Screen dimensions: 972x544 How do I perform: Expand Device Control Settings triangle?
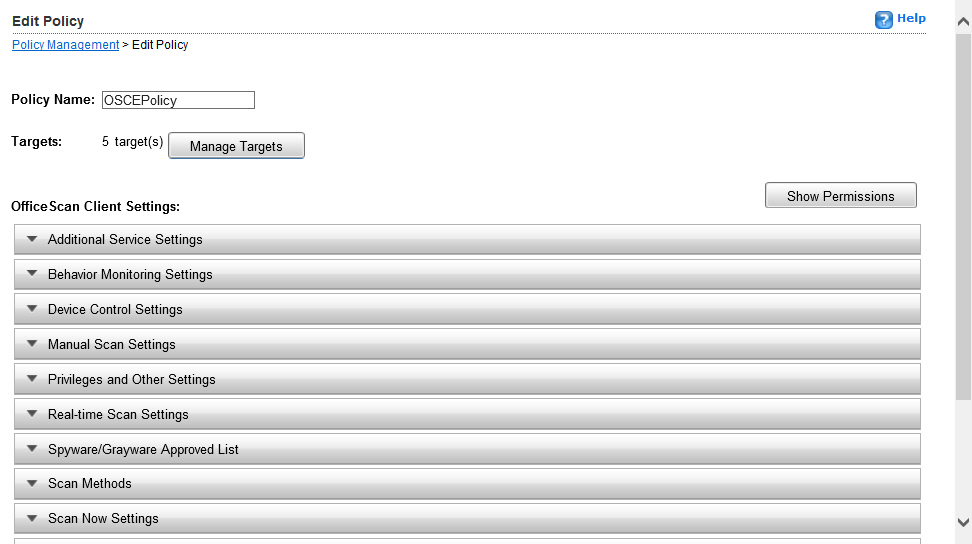coord(32,309)
